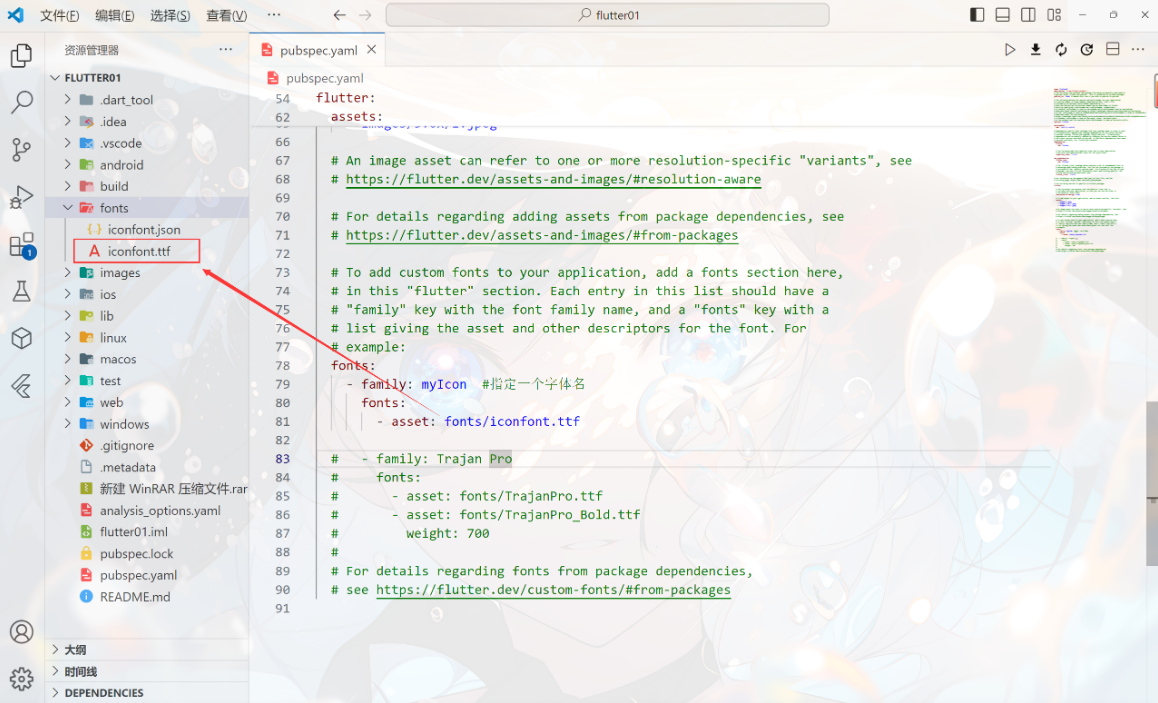Close the pubspec.yaml editor tab

pos(372,50)
